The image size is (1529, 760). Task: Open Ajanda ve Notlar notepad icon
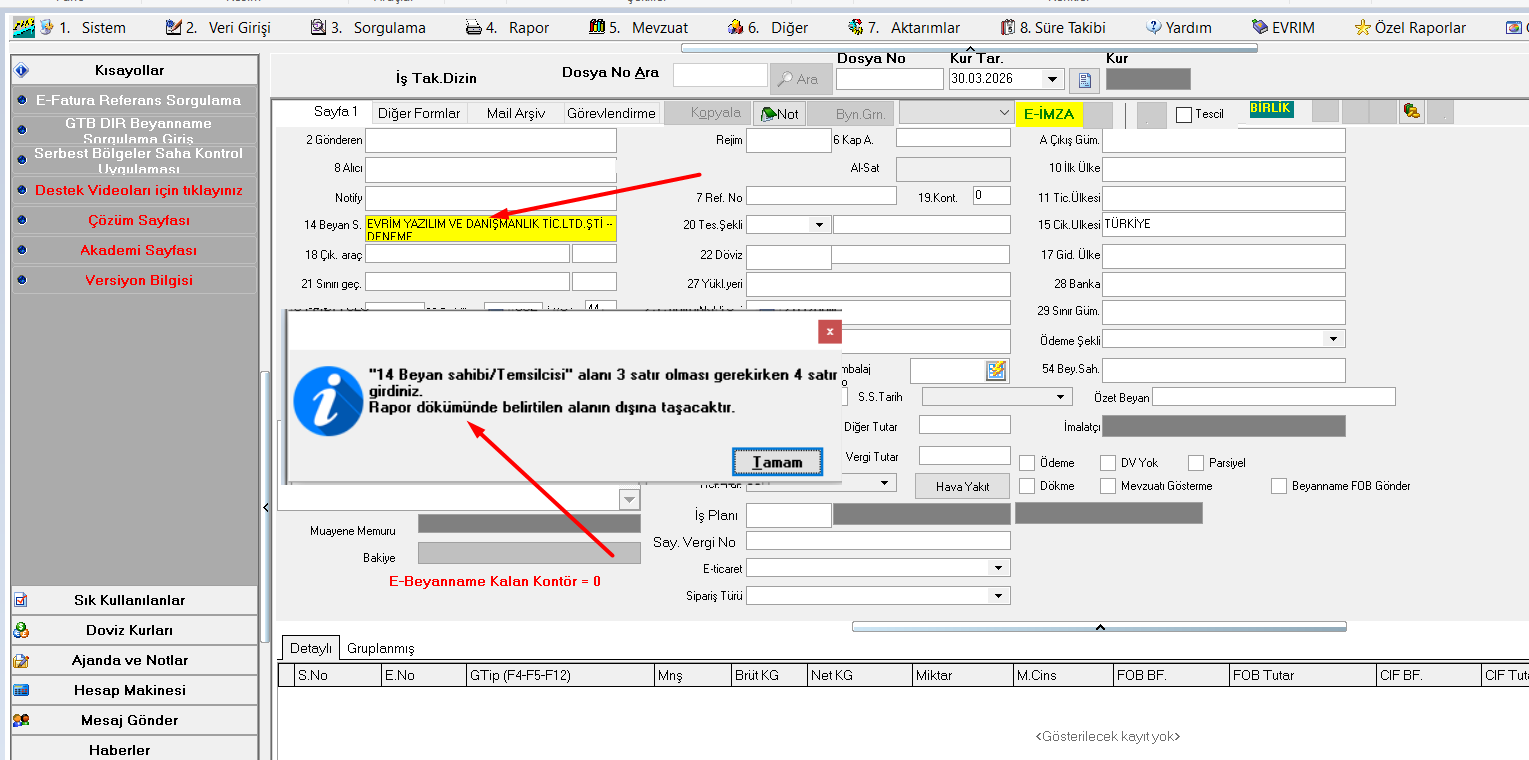point(21,661)
